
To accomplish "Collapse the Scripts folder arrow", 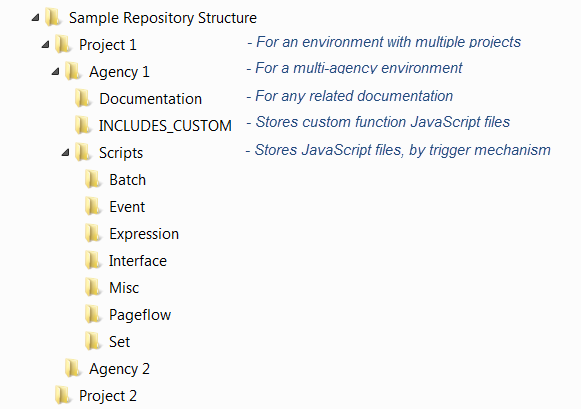I will (66, 152).
